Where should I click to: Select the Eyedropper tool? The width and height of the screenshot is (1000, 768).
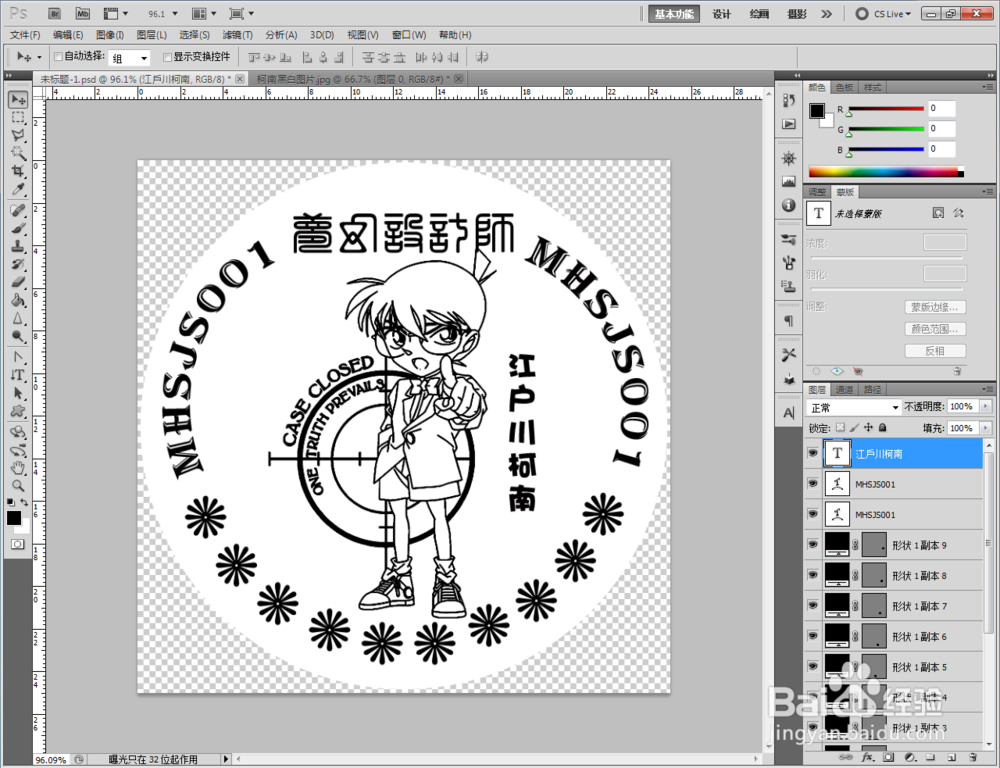pyautogui.click(x=18, y=189)
